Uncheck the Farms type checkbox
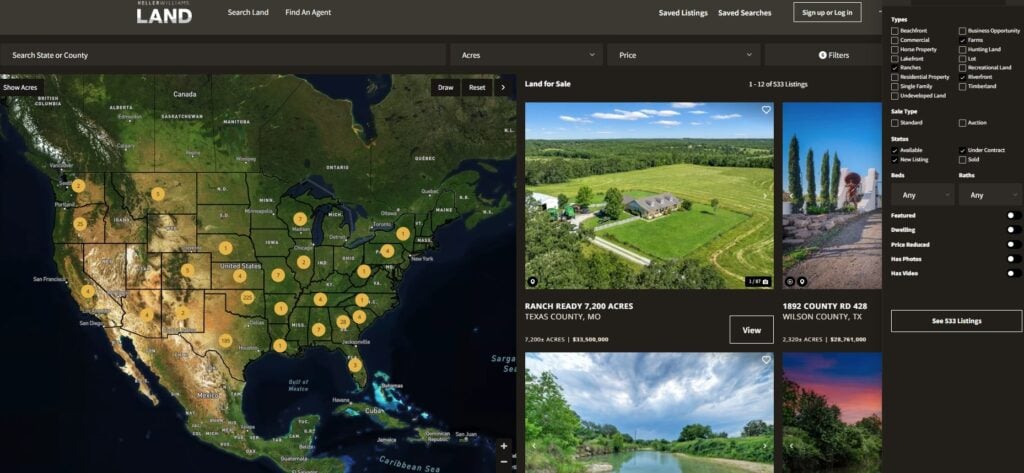This screenshot has width=1024, height=473. (x=963, y=40)
